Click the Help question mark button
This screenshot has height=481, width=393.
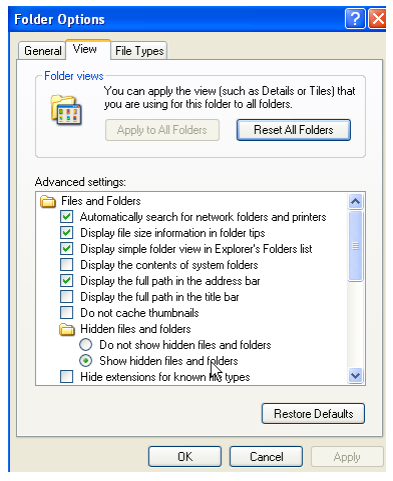[x=355, y=19]
